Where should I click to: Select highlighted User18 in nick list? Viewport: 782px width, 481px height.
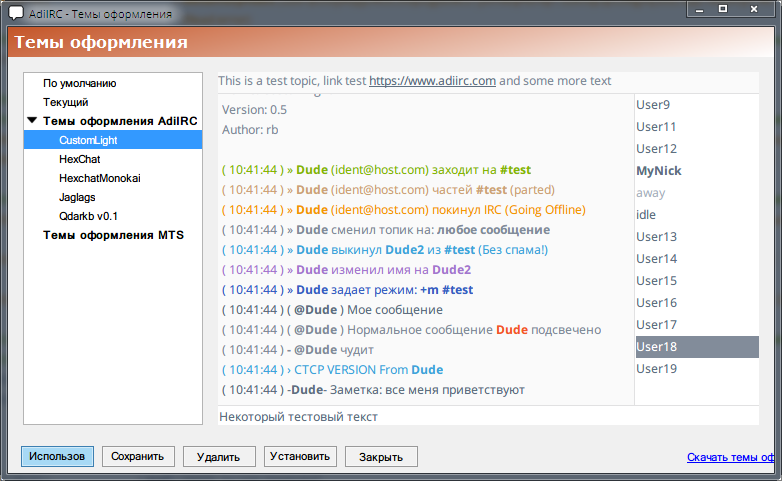coord(697,347)
